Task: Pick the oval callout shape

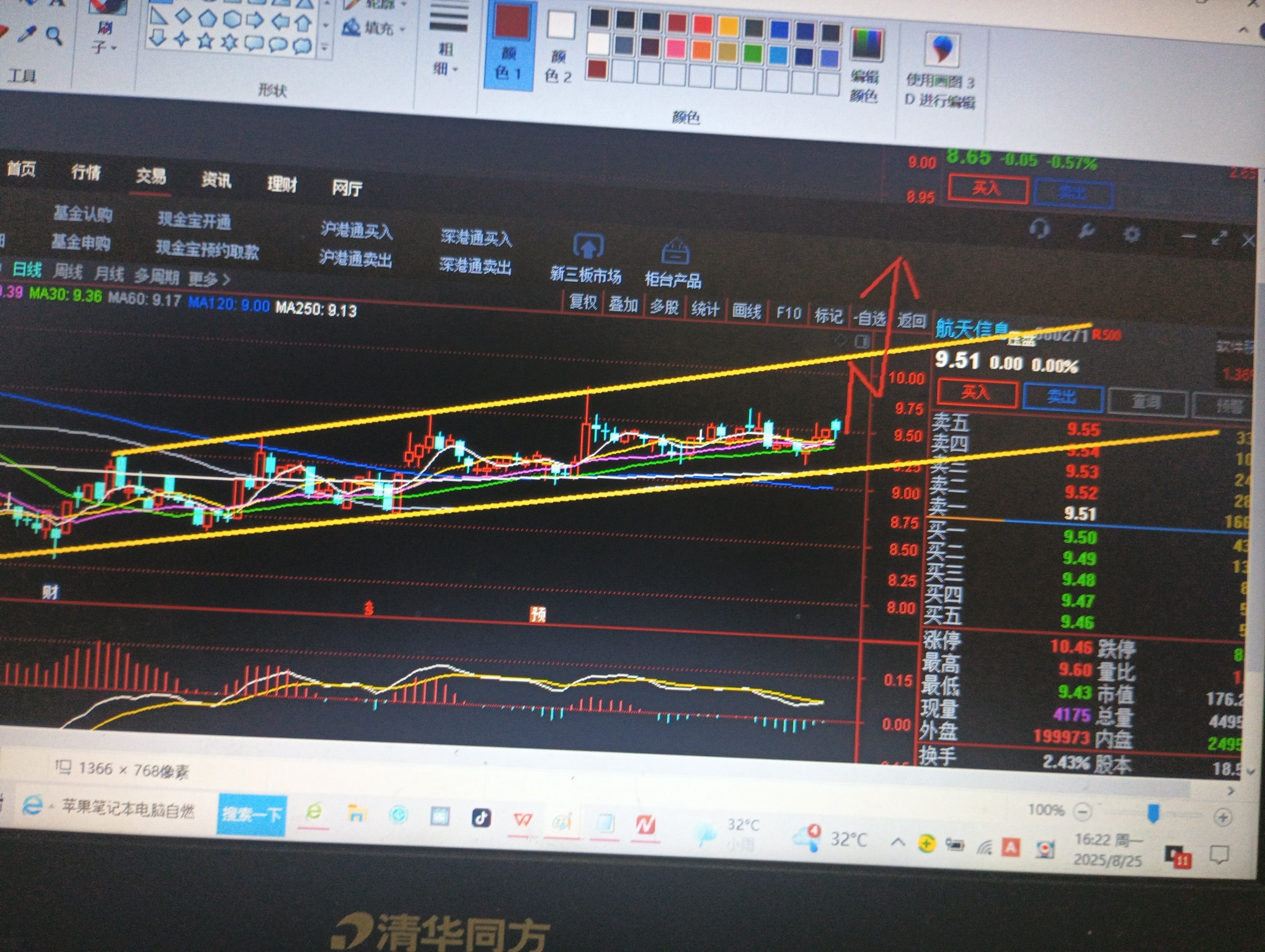Action: (x=278, y=45)
